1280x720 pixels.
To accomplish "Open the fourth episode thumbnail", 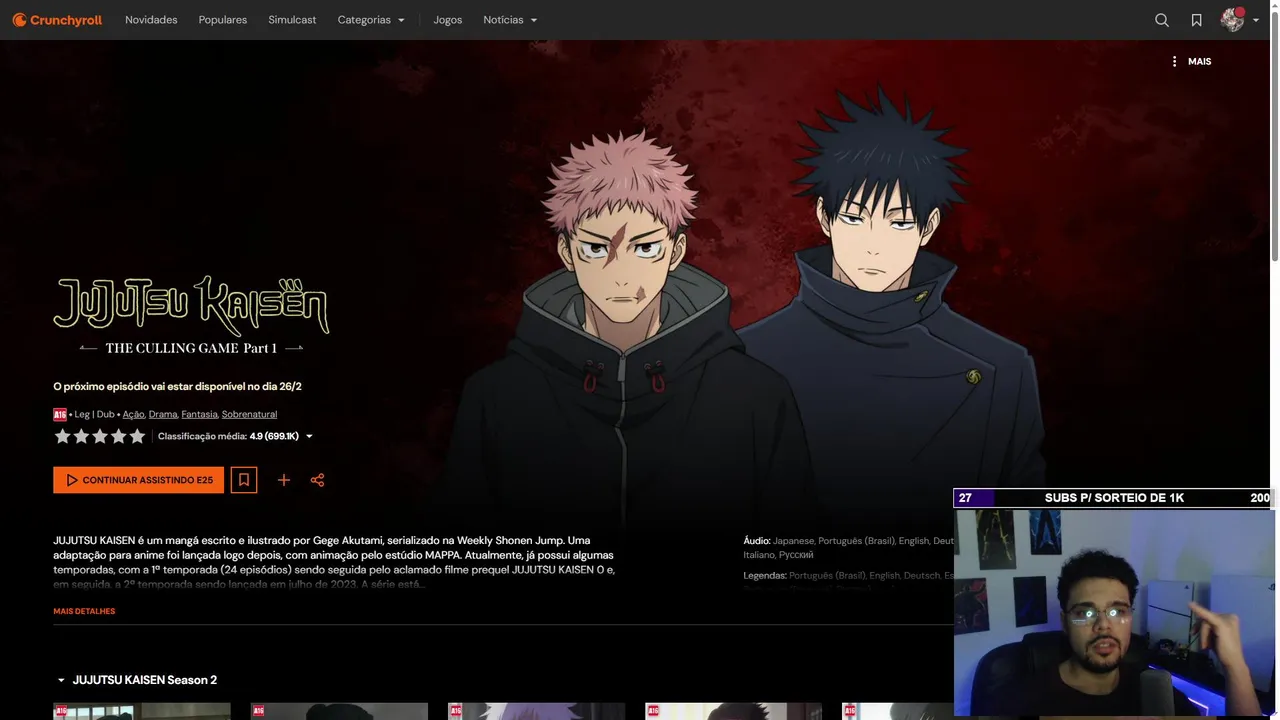I will pyautogui.click(x=733, y=711).
